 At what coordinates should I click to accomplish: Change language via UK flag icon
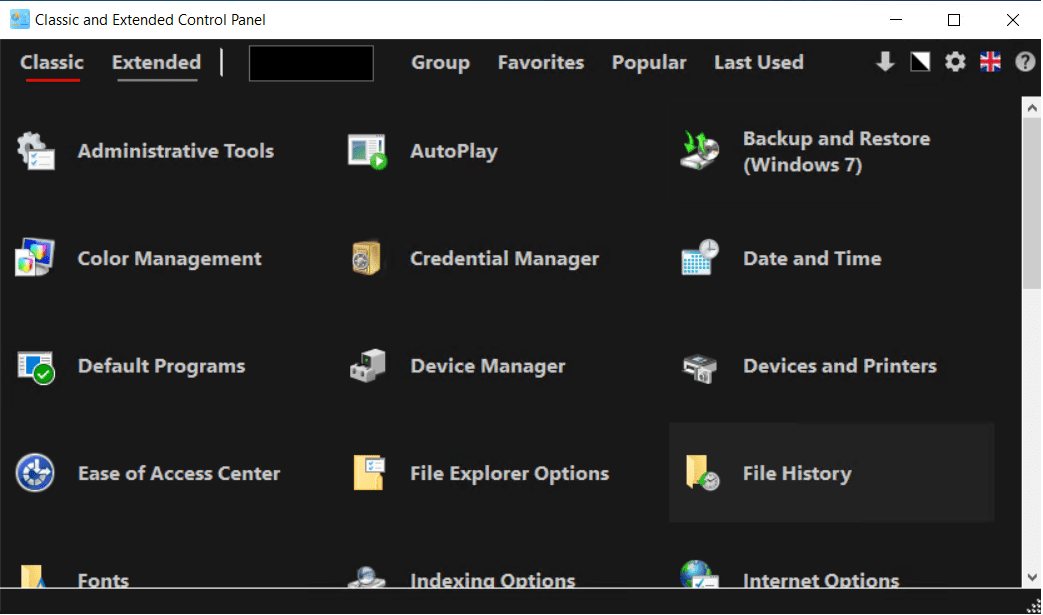pos(990,62)
